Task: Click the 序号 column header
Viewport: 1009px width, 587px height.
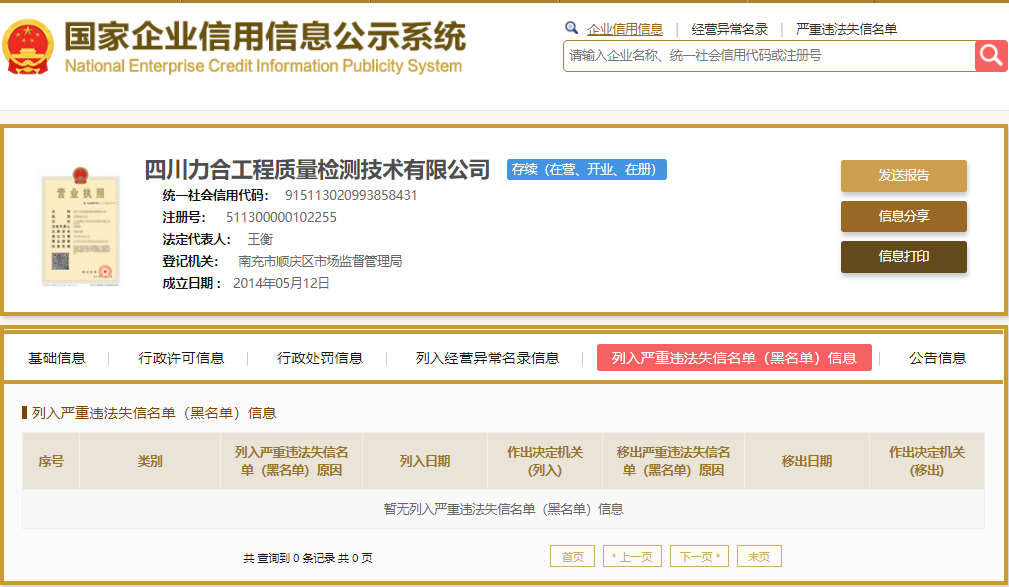Action: tap(51, 461)
